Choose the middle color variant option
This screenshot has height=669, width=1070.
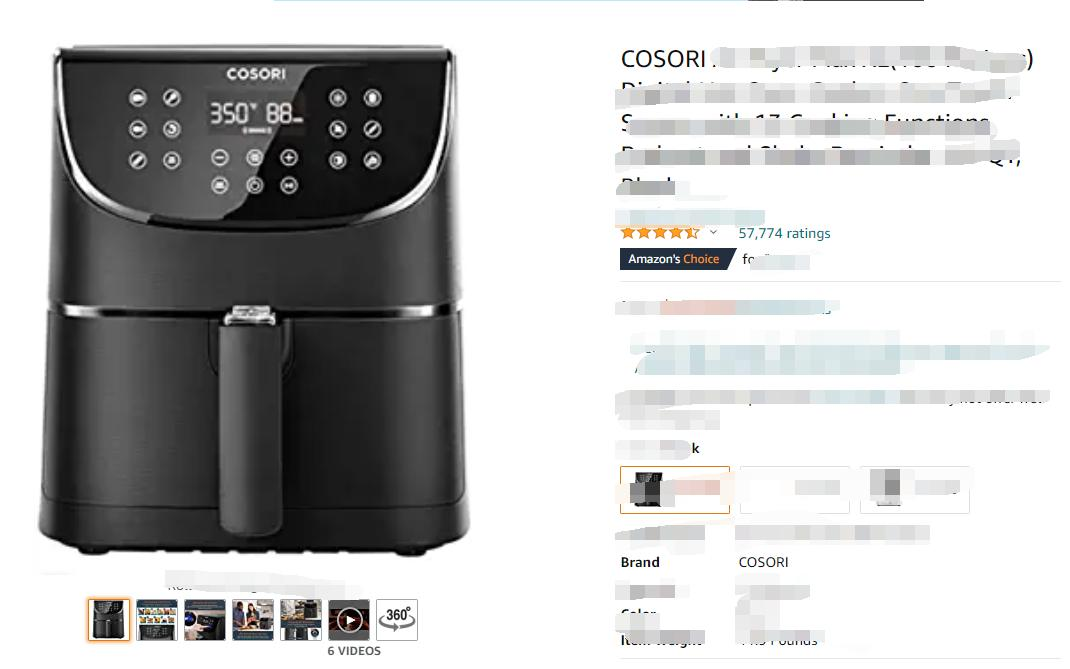point(795,489)
